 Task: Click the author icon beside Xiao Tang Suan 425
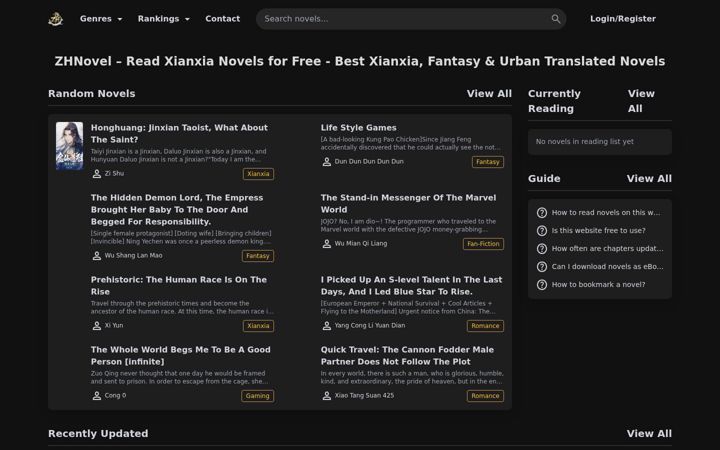[x=326, y=395]
